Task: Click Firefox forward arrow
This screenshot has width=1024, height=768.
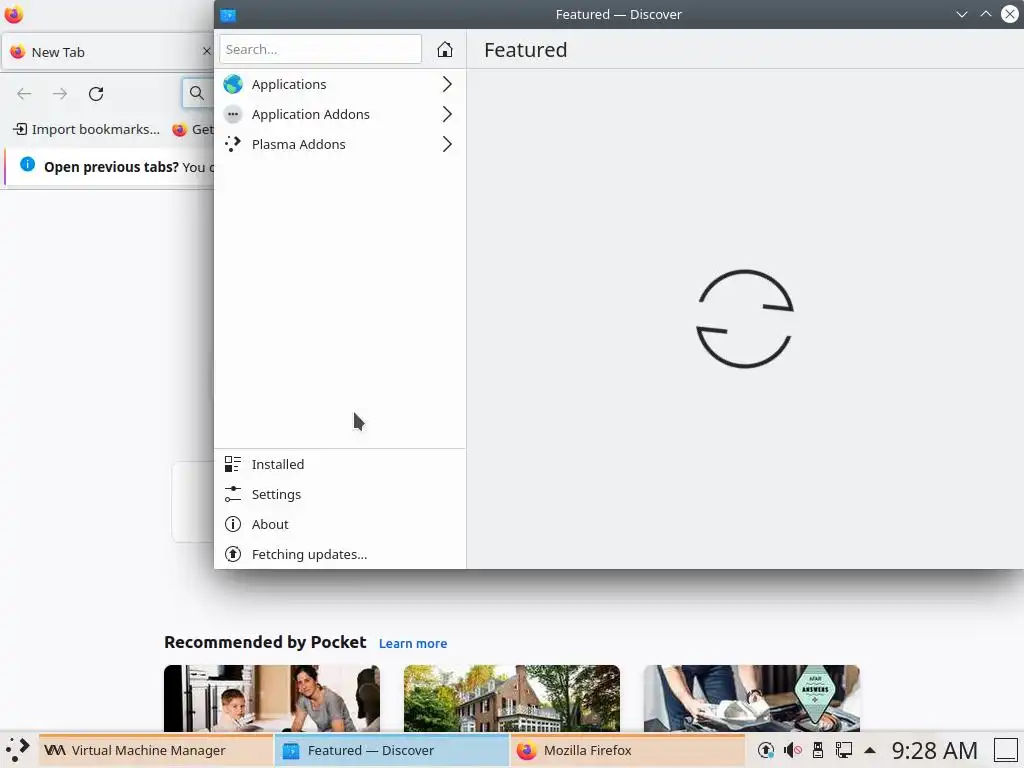Action: click(60, 93)
